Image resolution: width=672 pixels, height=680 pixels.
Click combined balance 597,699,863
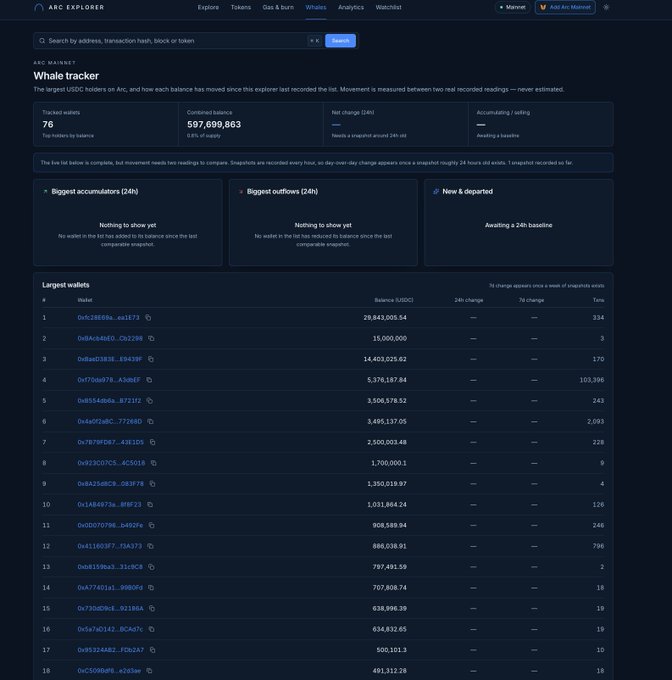click(214, 124)
